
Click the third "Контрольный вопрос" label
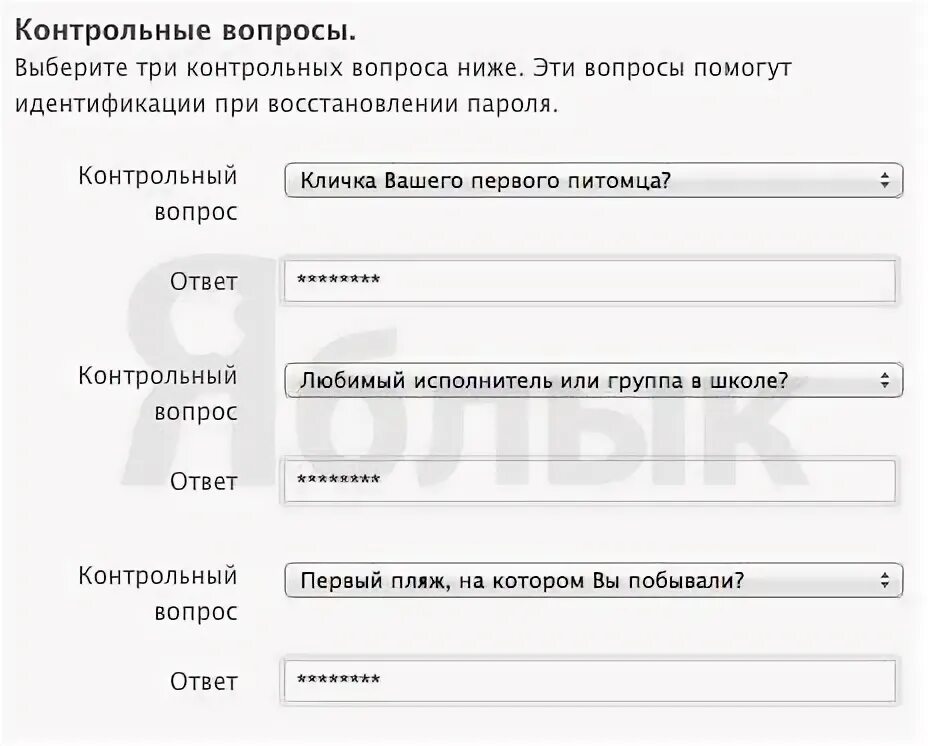click(x=158, y=594)
